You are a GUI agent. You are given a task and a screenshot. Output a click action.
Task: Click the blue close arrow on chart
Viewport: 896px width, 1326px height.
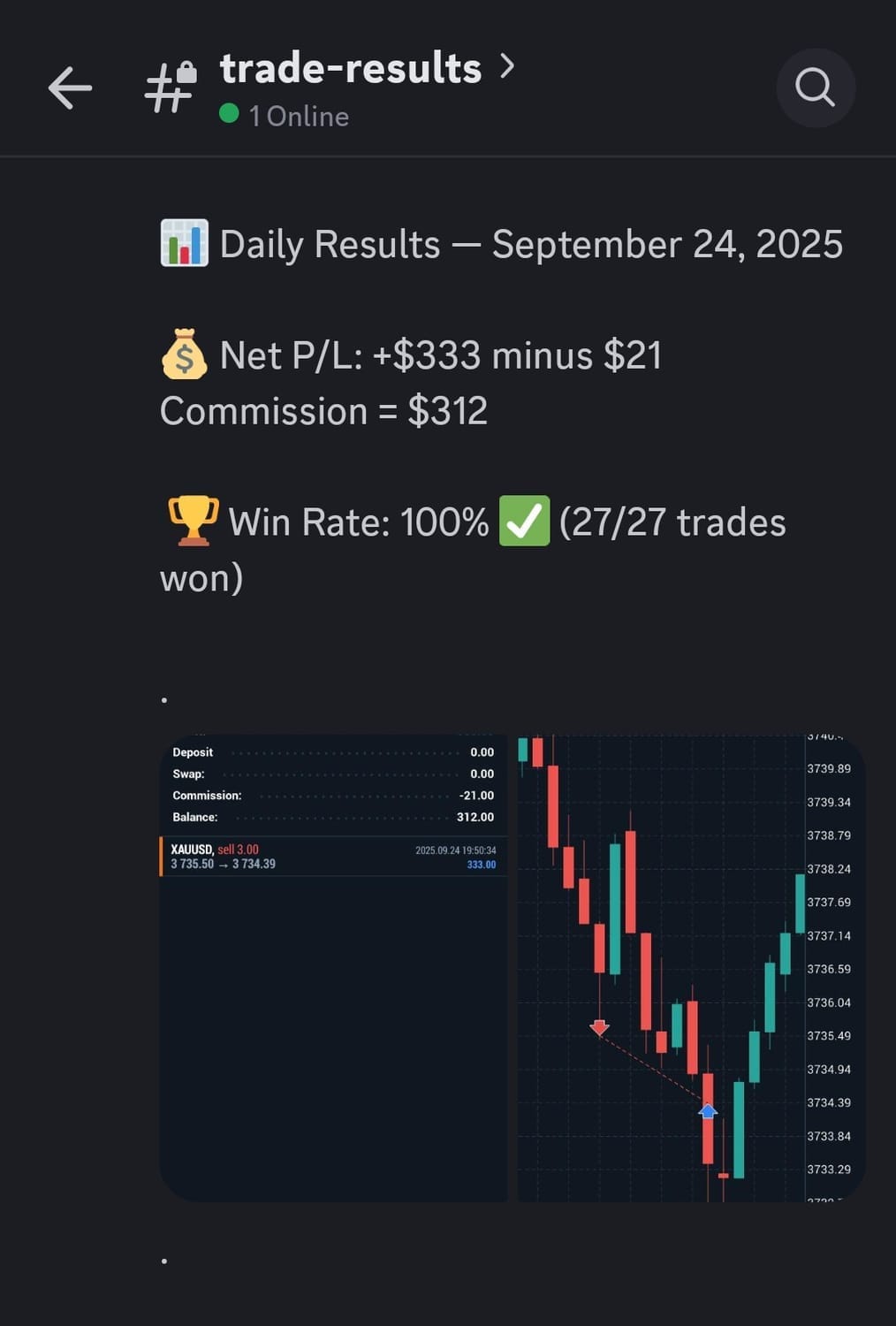(x=708, y=1110)
